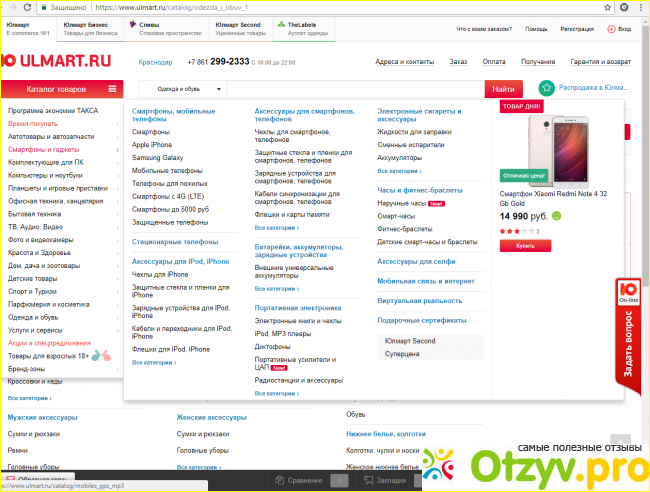650x492 pixels.
Task: Switch to the Юлмарт Second tab
Action: click(x=238, y=25)
